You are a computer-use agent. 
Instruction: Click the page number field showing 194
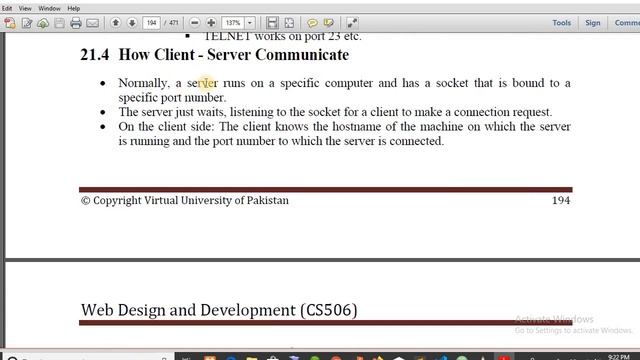tap(151, 23)
